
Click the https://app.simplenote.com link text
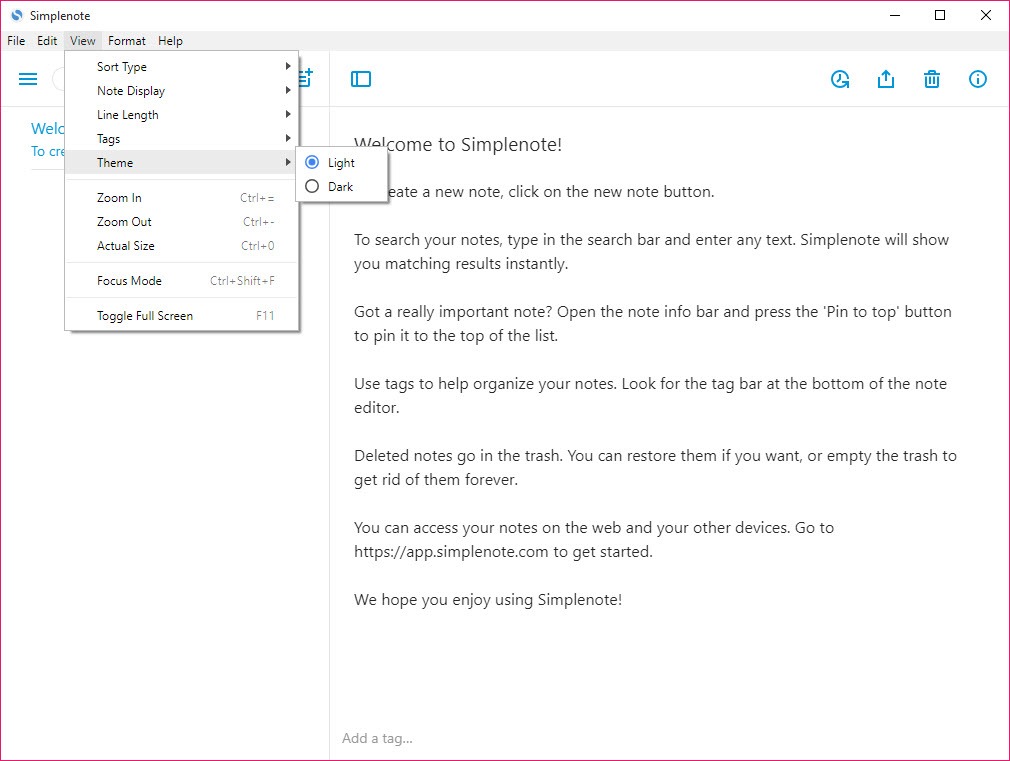(x=451, y=552)
